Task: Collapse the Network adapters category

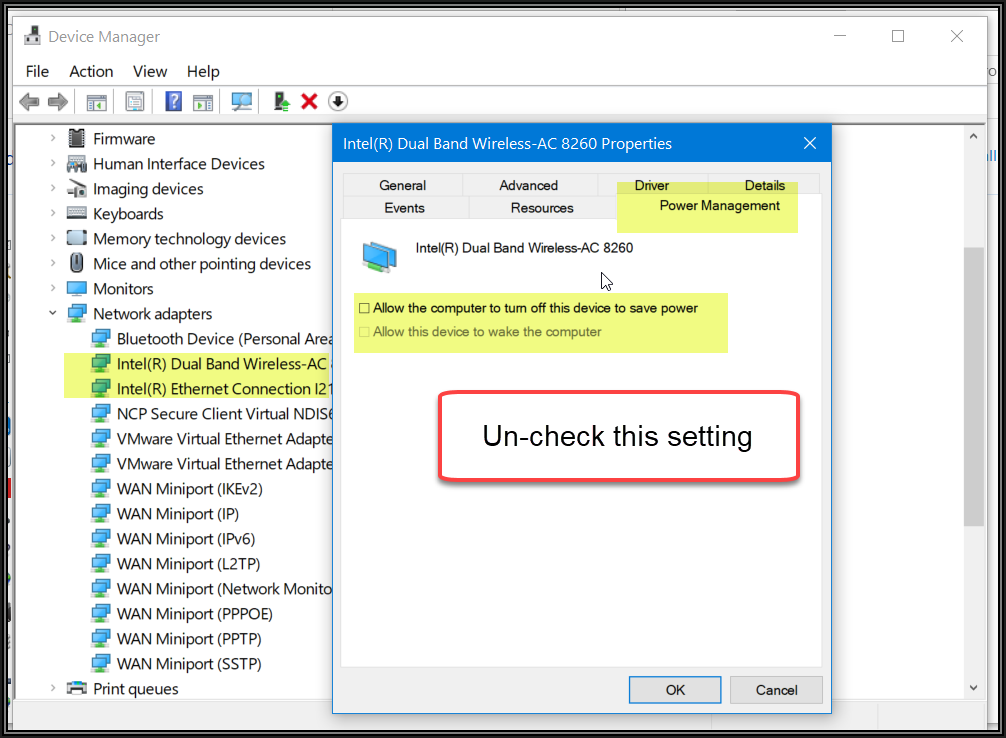Action: (x=53, y=314)
